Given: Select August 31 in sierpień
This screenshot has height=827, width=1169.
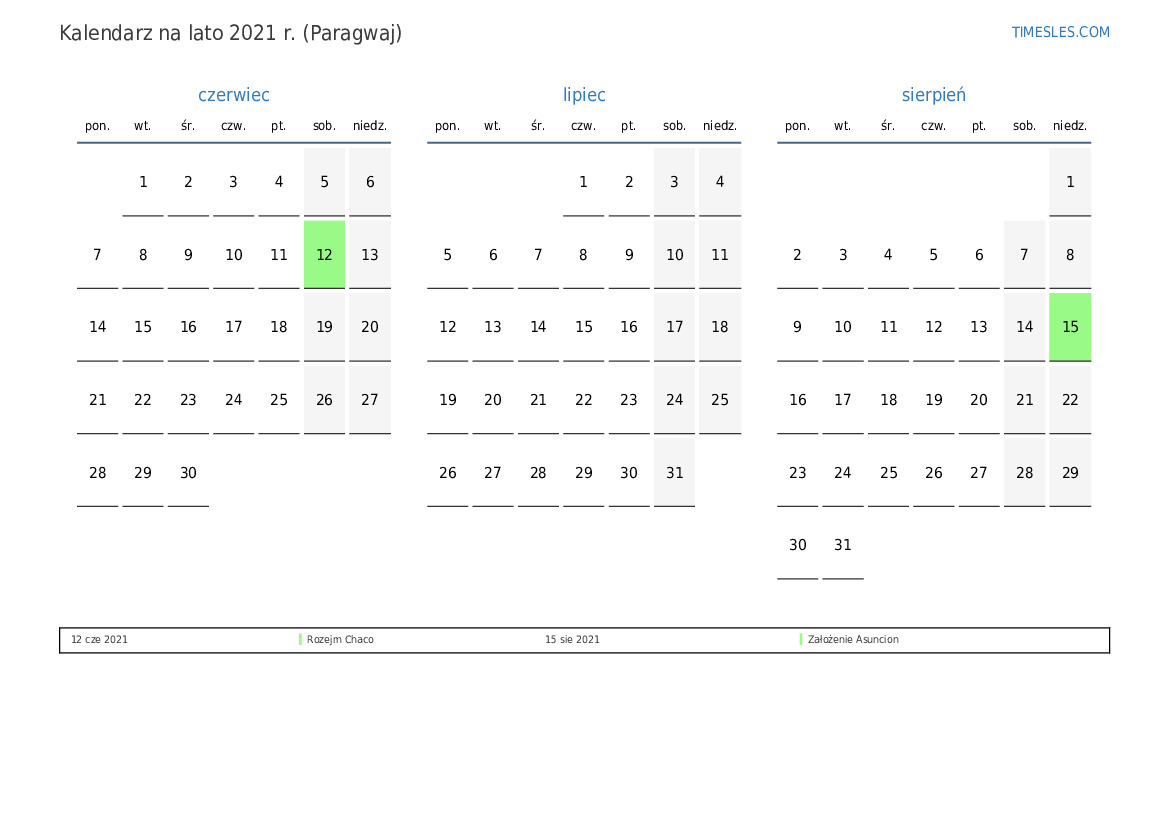Looking at the screenshot, I should pyautogui.click(x=843, y=545).
